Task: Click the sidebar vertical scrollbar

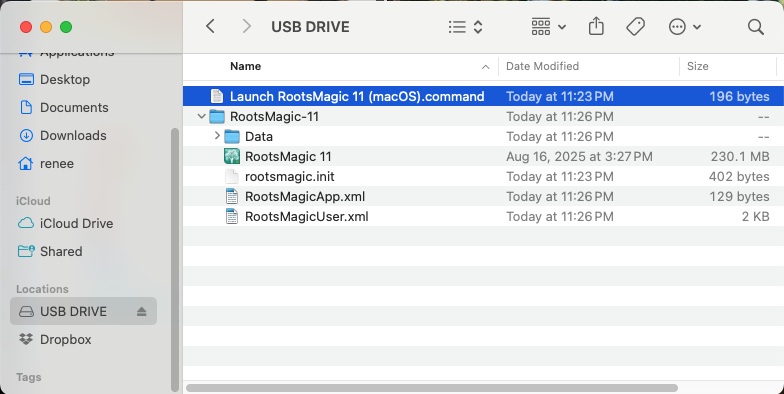Action: (174, 260)
